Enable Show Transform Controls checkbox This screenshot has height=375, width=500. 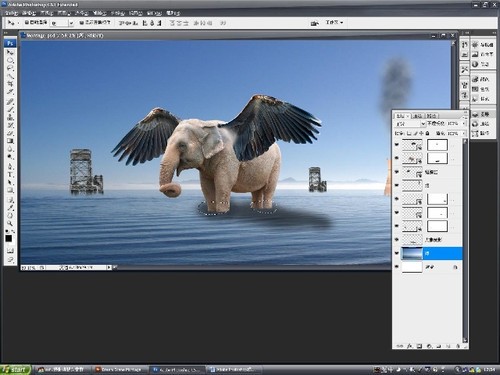pos(82,22)
